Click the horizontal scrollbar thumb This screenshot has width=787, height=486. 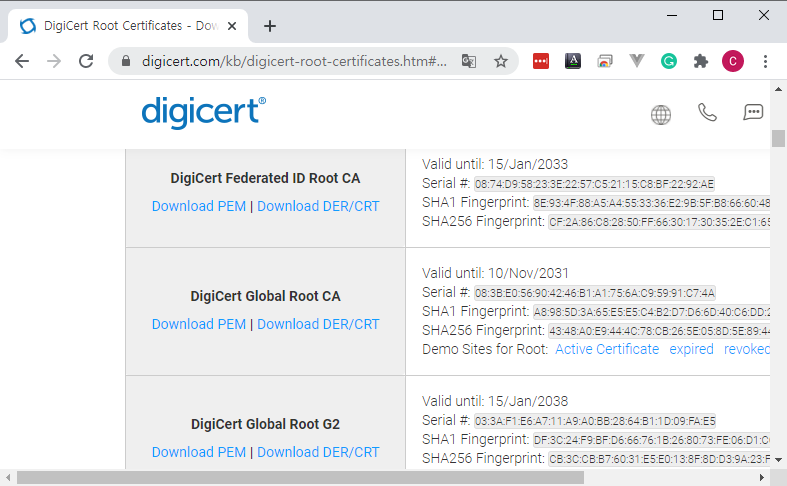[300, 477]
